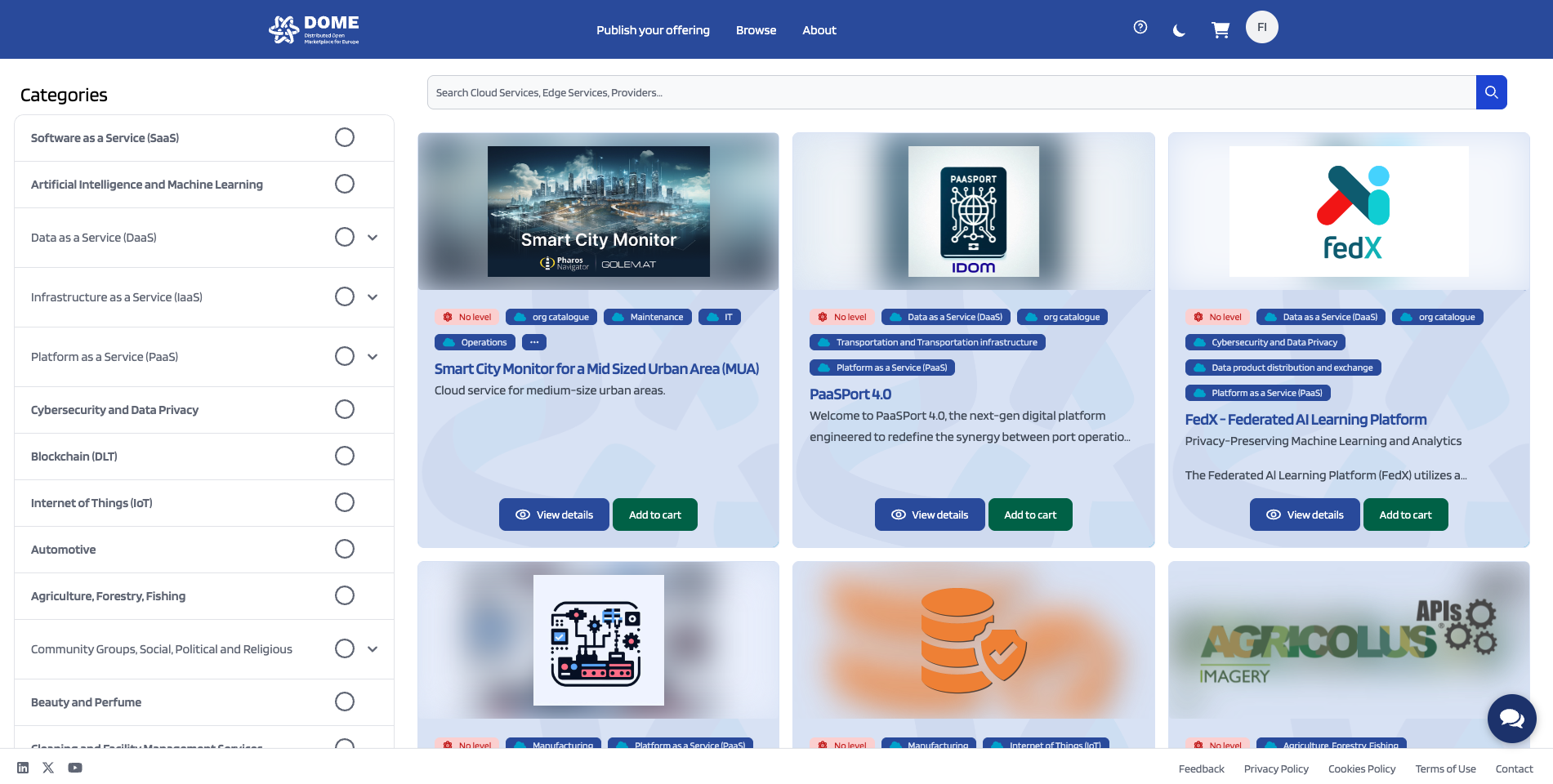Add FedX platform to cart
Screen dimensions: 1553x784
pos(1405,514)
